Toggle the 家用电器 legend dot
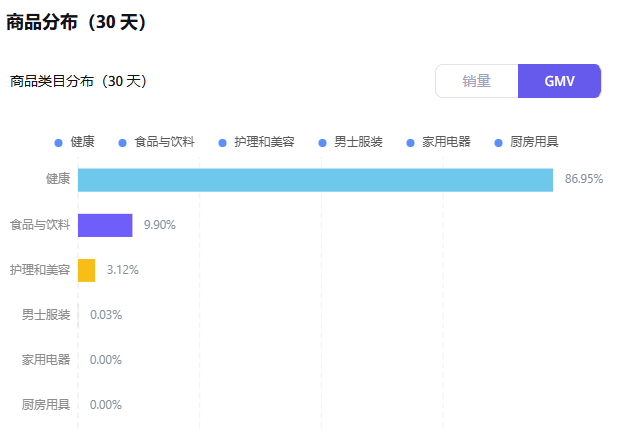 click(410, 143)
